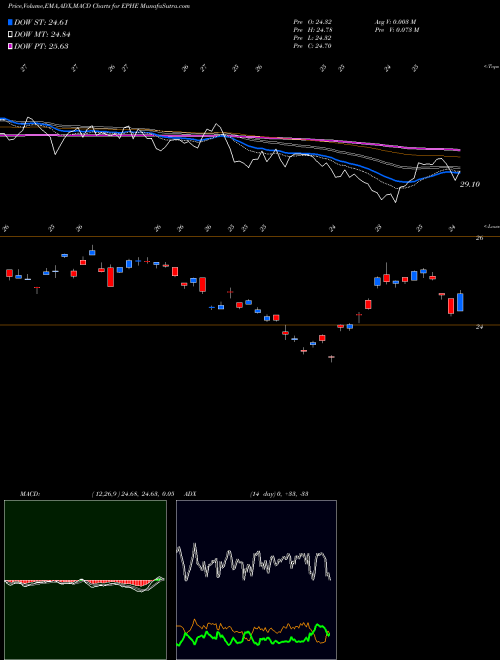Image resolution: width=500 pixels, height=660 pixels.
Task: Select the 'DOW PT: 25.63' legend text
Action: click(41, 46)
